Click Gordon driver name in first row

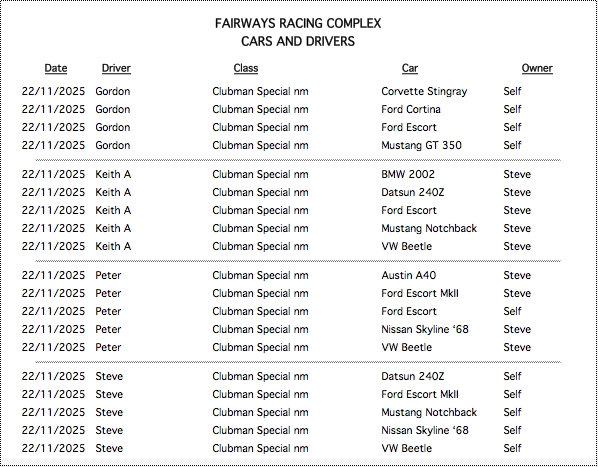pos(113,91)
